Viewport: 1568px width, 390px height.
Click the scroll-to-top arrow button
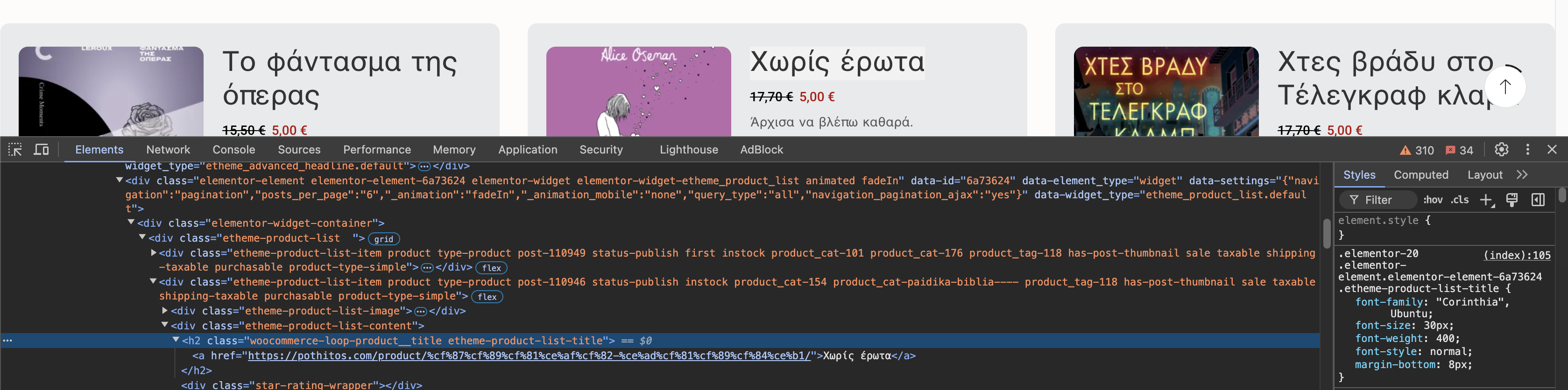(1504, 87)
